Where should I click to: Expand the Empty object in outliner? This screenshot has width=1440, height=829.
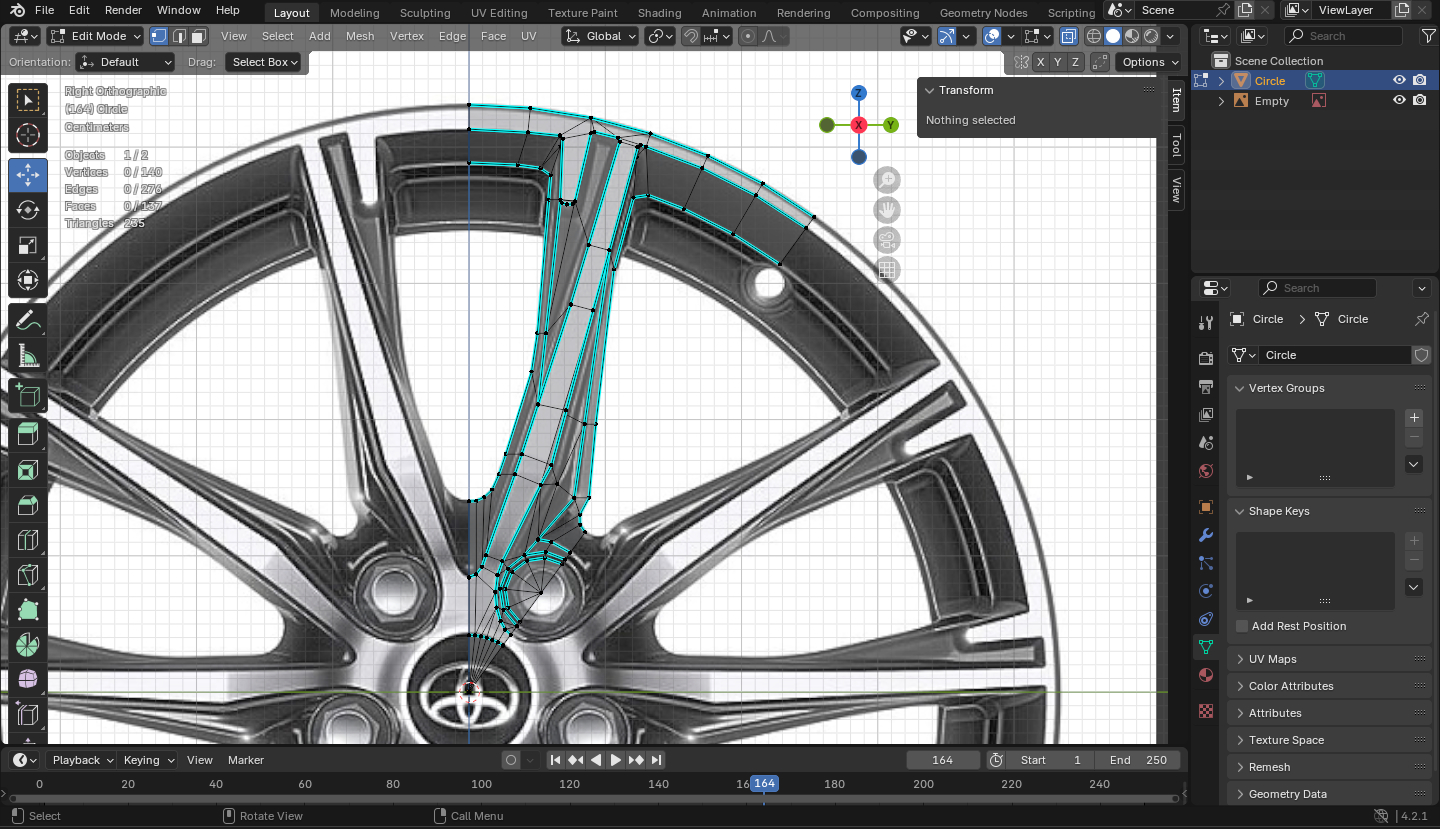1221,101
